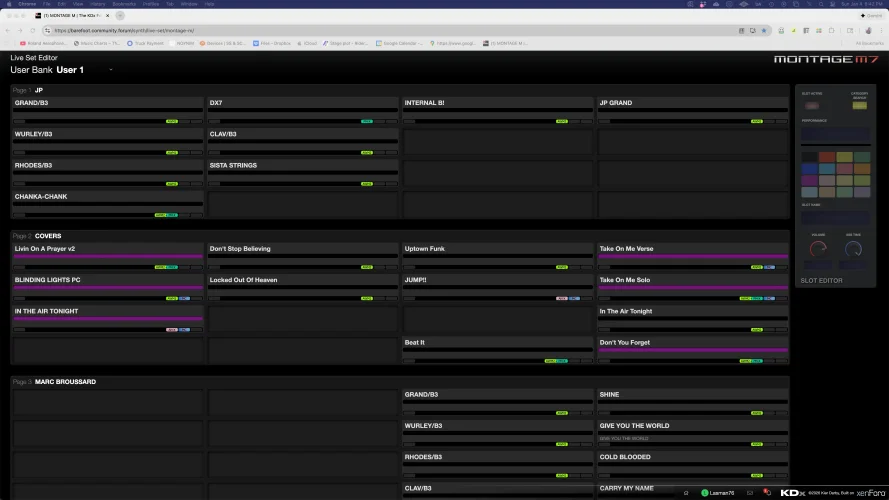The height and width of the screenshot is (500, 889).
Task: Pick the red color swatch
Action: coord(827,157)
